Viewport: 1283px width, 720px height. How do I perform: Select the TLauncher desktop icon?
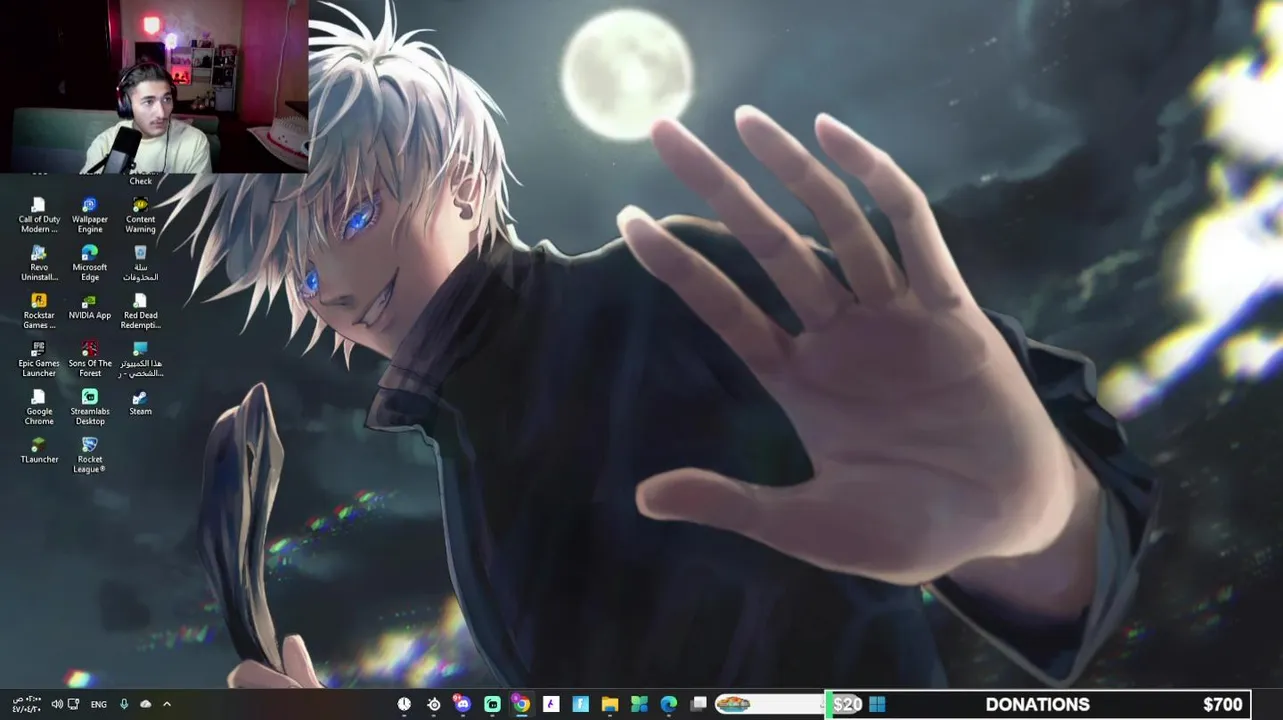point(39,450)
